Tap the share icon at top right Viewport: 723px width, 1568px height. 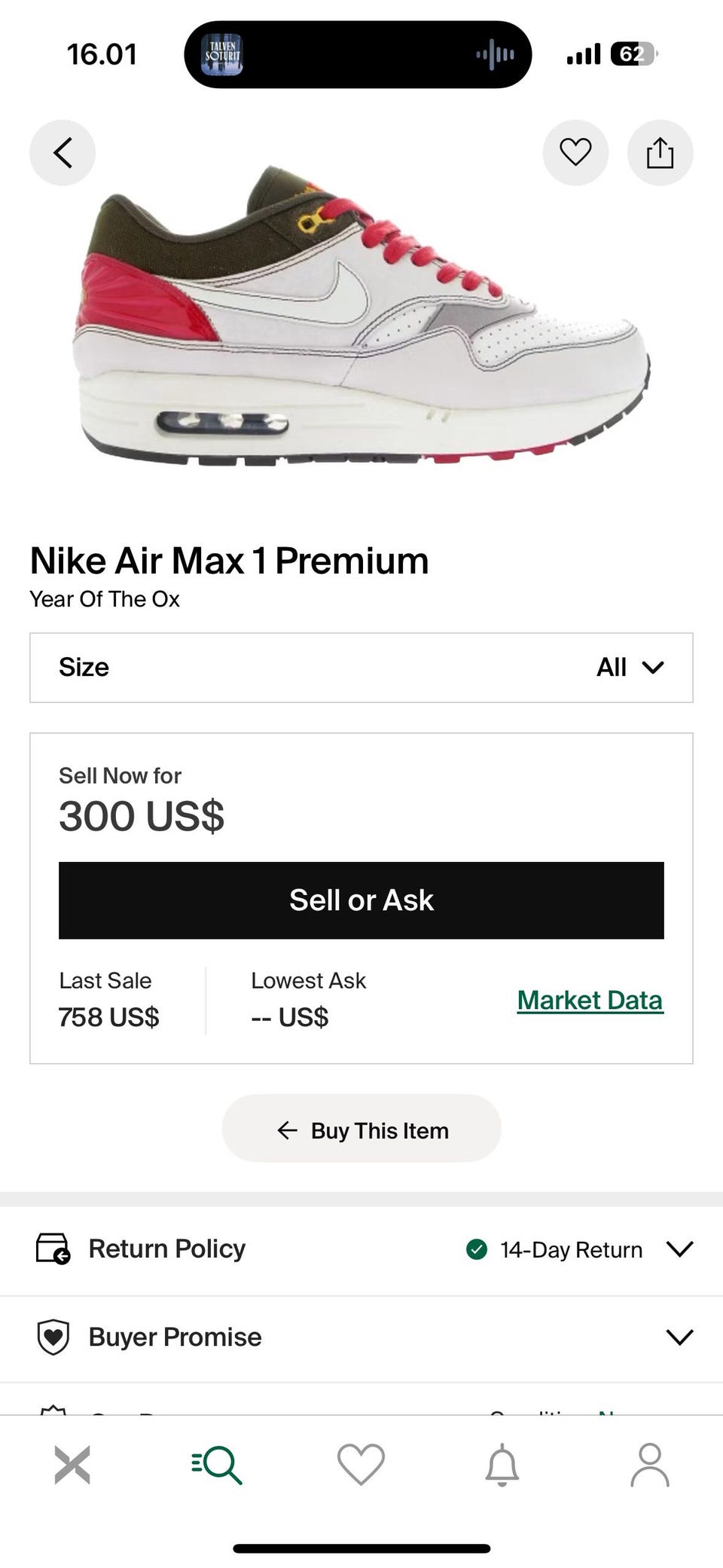coord(660,153)
